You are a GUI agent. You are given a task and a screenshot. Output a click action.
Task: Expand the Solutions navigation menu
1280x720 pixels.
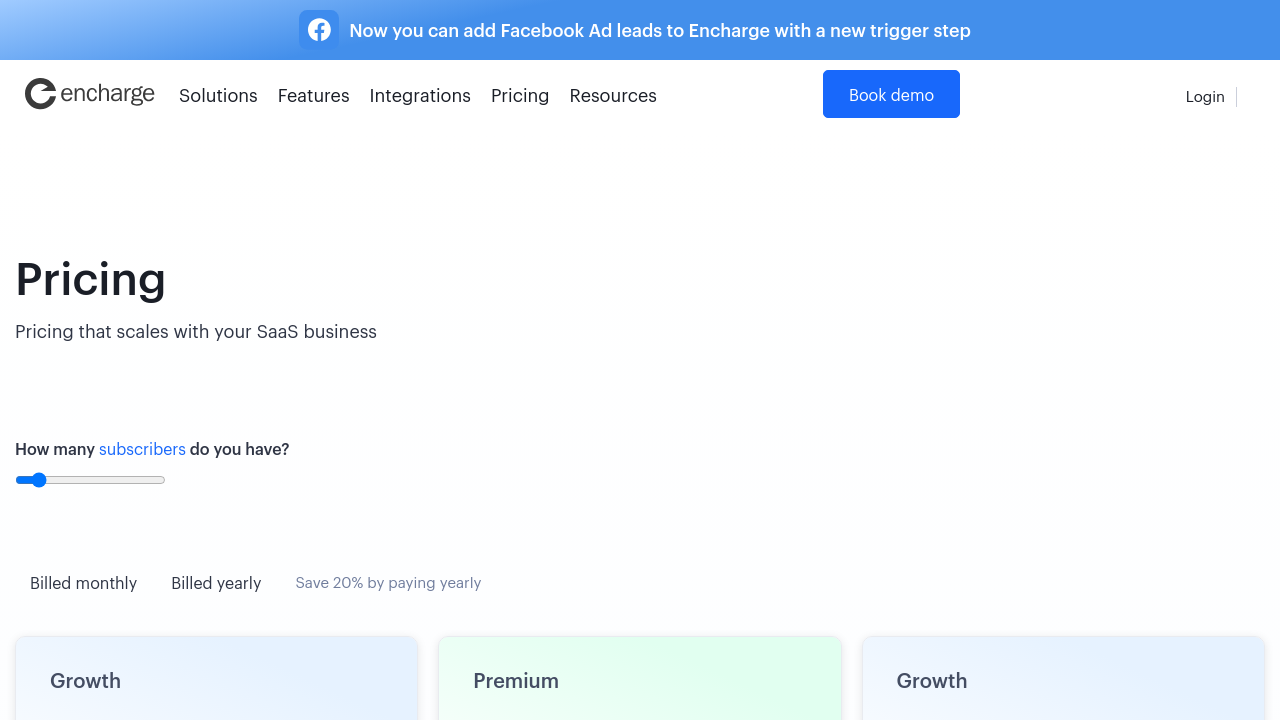218,96
